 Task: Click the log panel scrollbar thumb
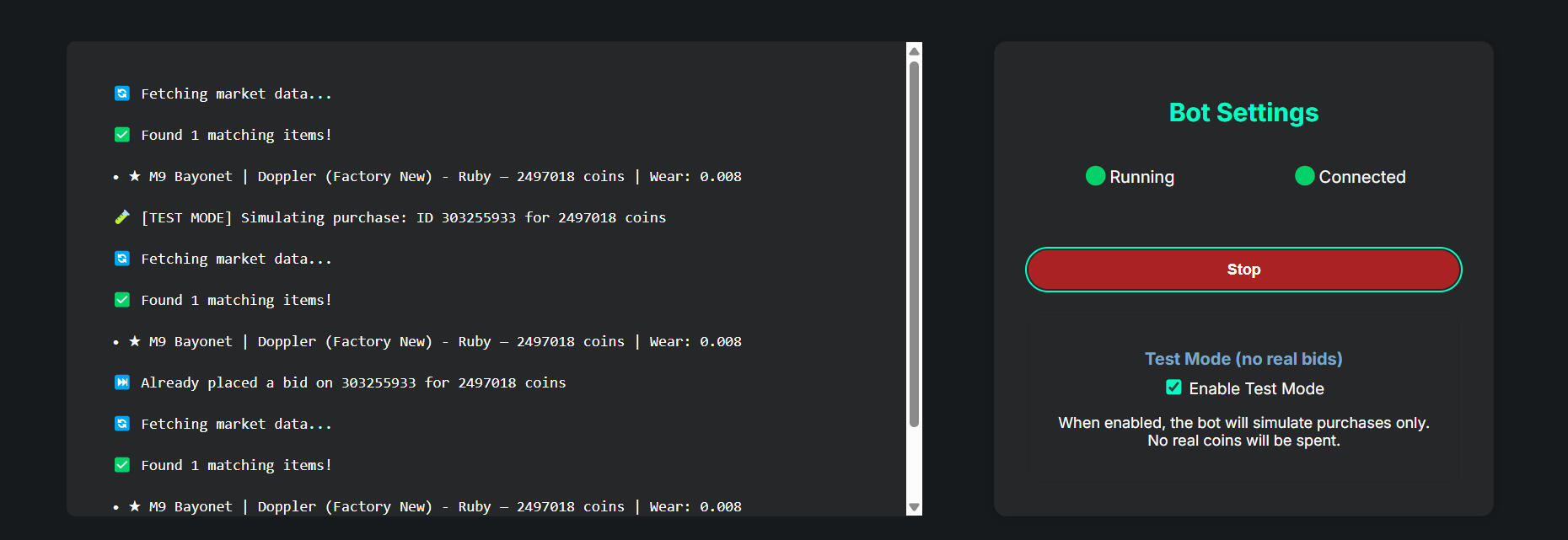914,244
